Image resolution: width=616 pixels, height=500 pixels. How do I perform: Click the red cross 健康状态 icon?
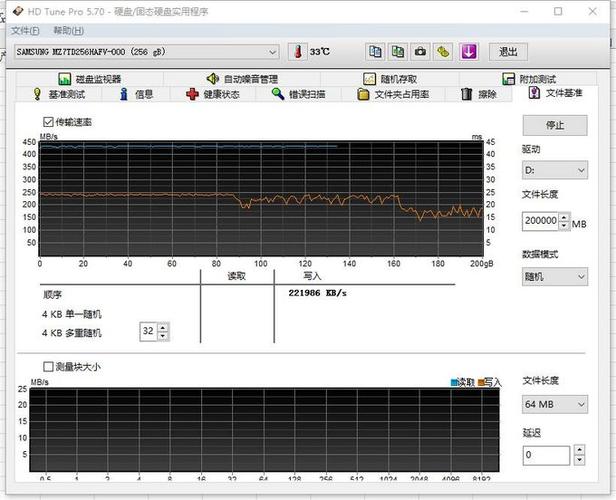point(192,94)
